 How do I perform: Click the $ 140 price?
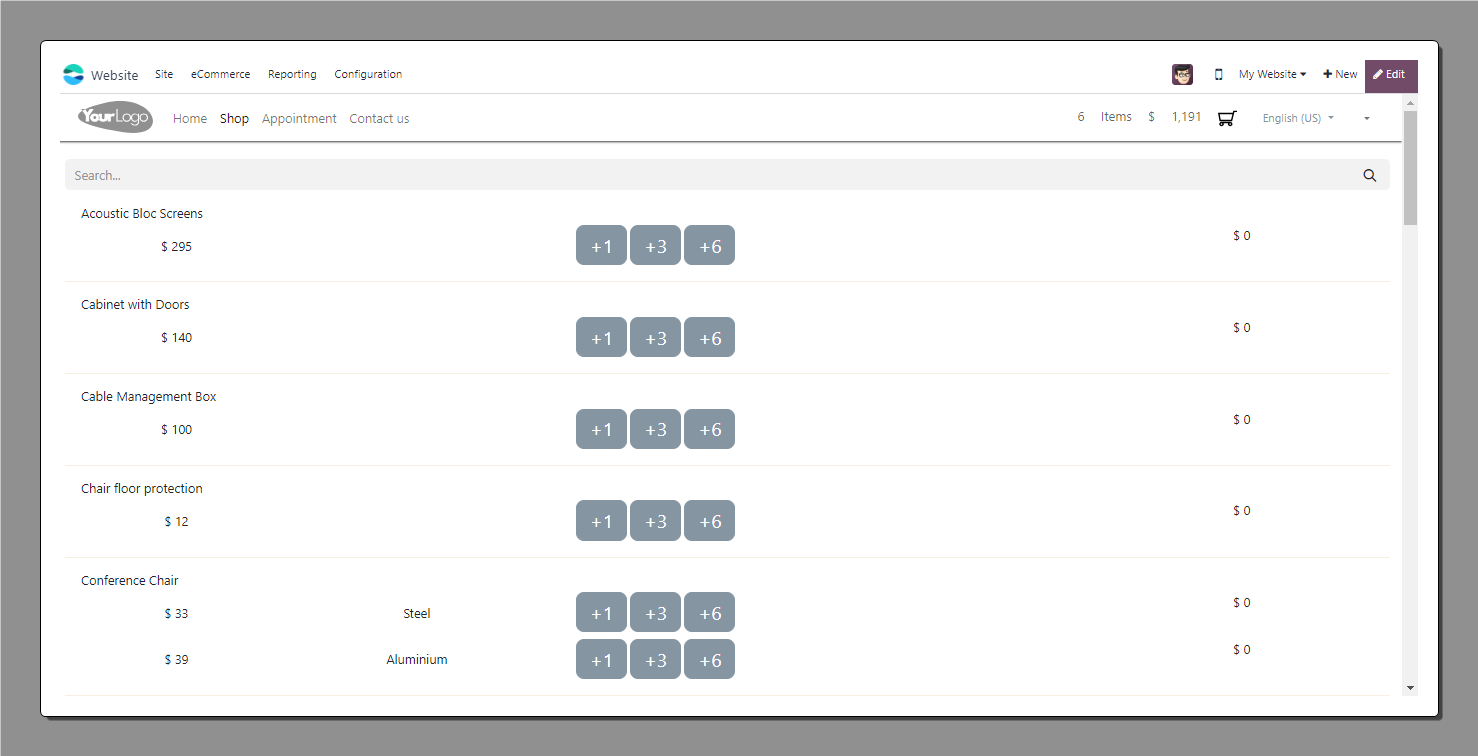[176, 337]
